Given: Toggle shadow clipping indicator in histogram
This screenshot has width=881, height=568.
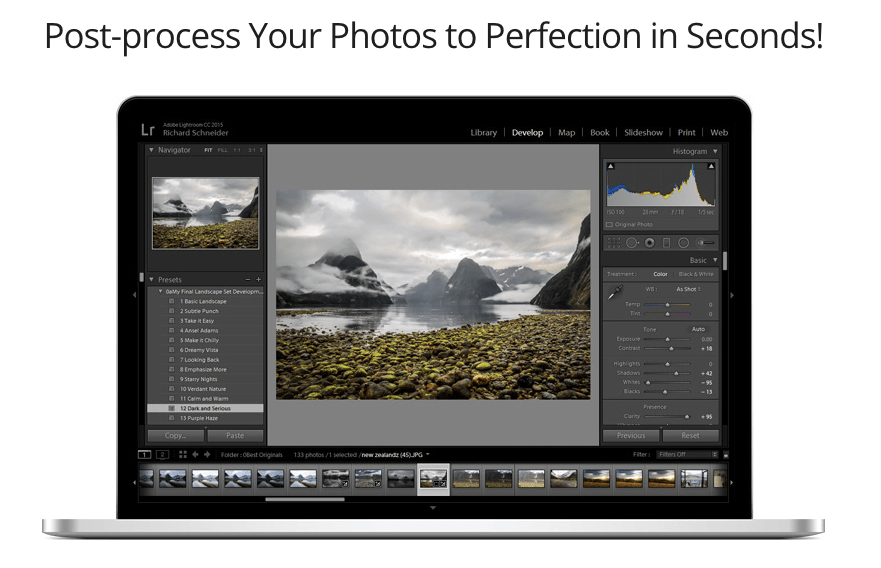Looking at the screenshot, I should pyautogui.click(x=611, y=166).
